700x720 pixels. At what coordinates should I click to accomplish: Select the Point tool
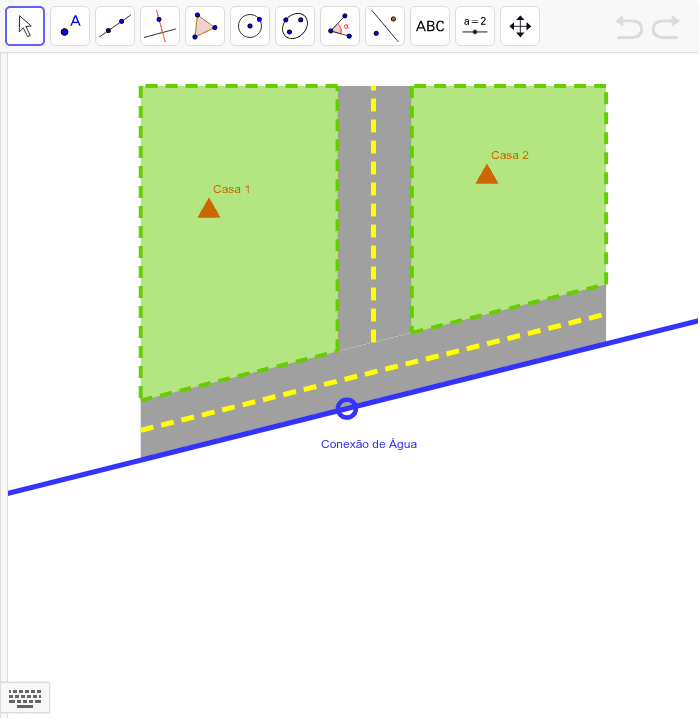coord(70,26)
